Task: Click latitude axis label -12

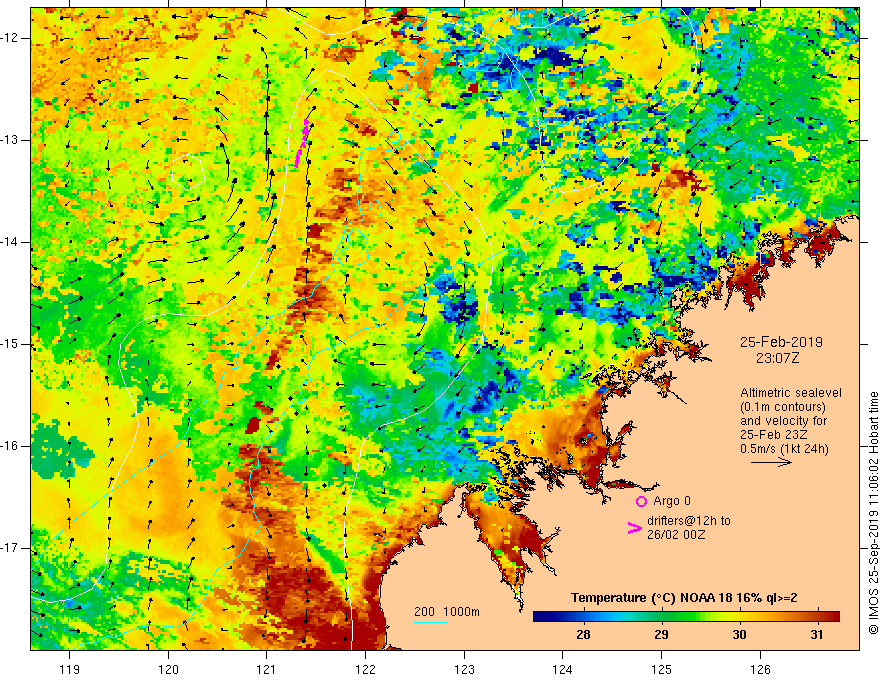Action: point(10,38)
